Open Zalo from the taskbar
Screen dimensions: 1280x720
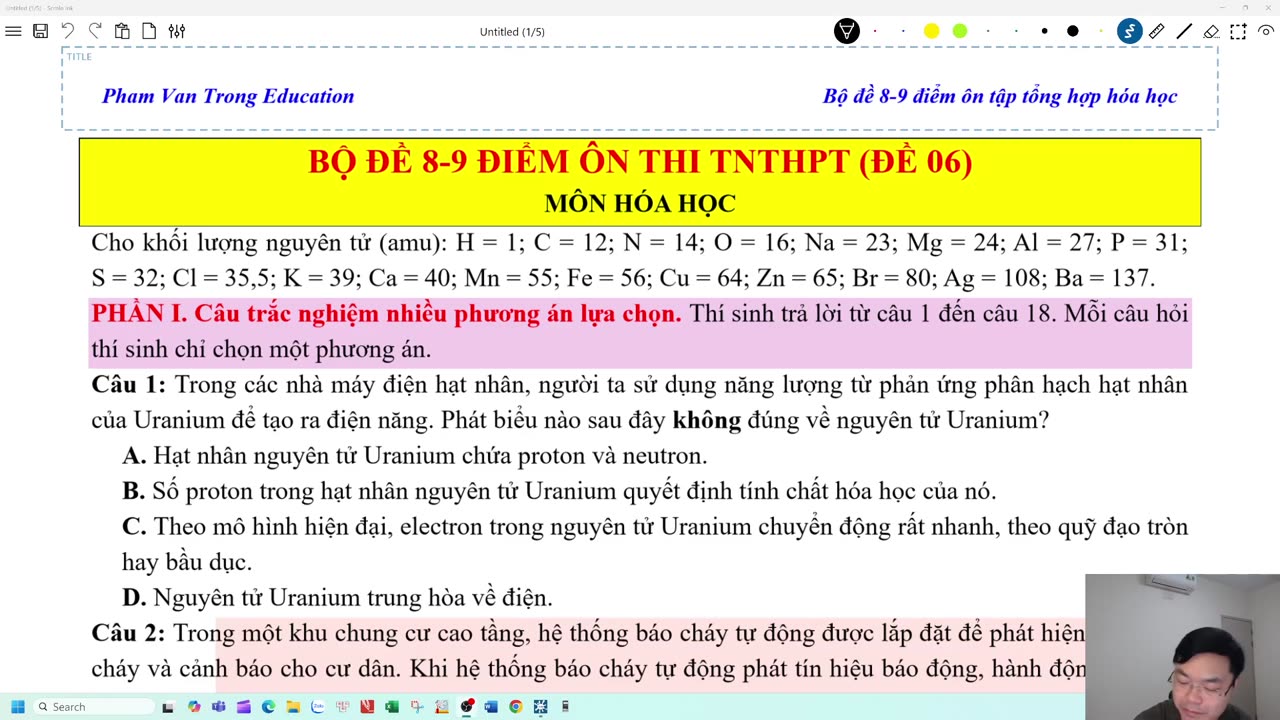(318, 707)
